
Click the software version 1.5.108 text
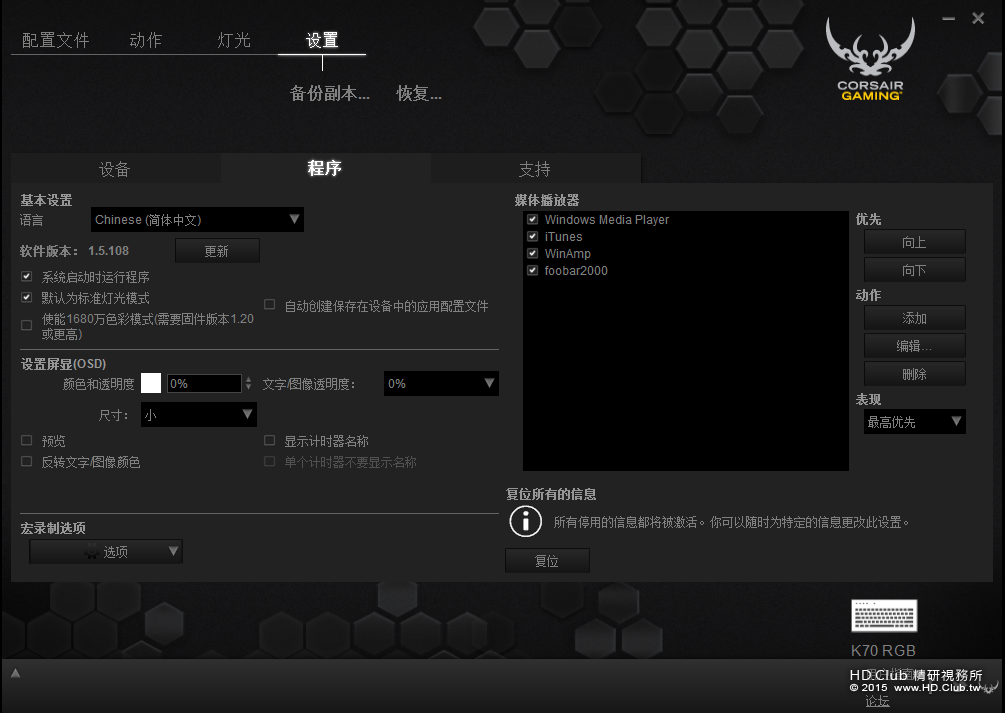point(108,251)
